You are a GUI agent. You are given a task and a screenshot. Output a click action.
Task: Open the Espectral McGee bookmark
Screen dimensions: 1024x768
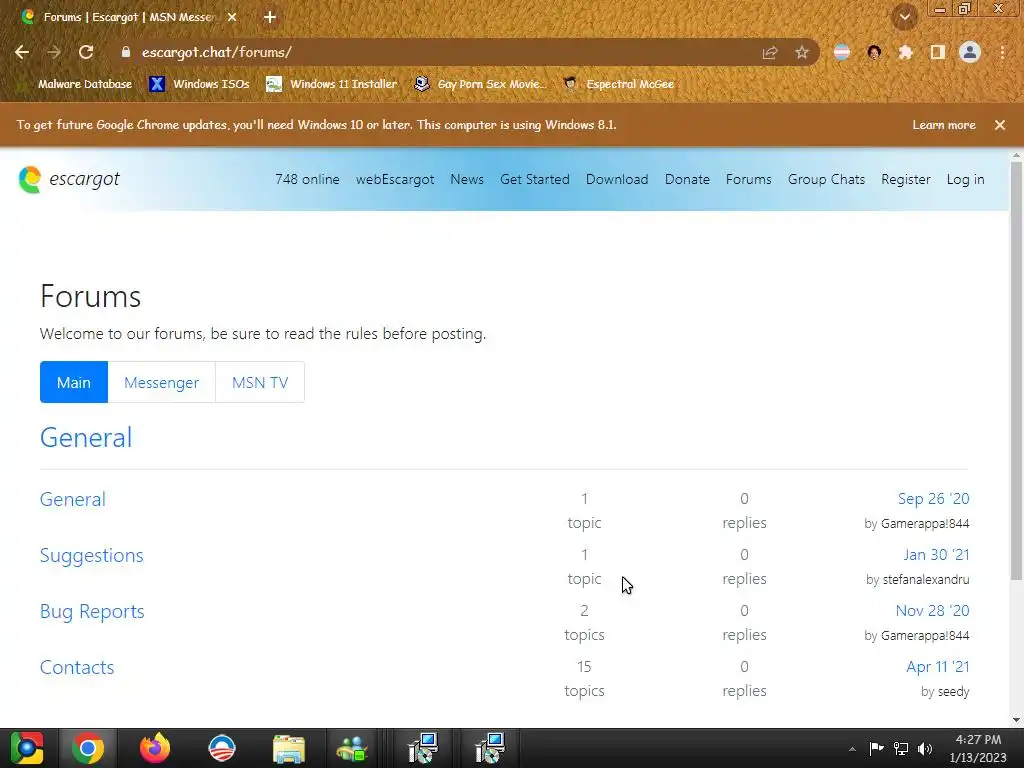pyautogui.click(x=618, y=84)
